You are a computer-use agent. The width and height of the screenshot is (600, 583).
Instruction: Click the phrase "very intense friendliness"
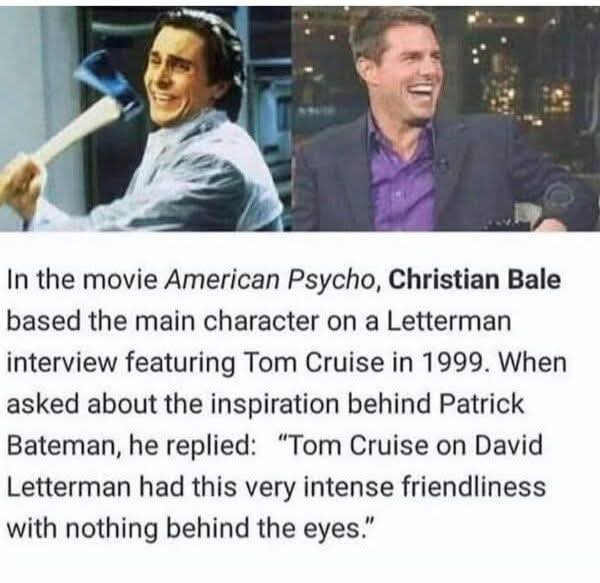pos(395,488)
